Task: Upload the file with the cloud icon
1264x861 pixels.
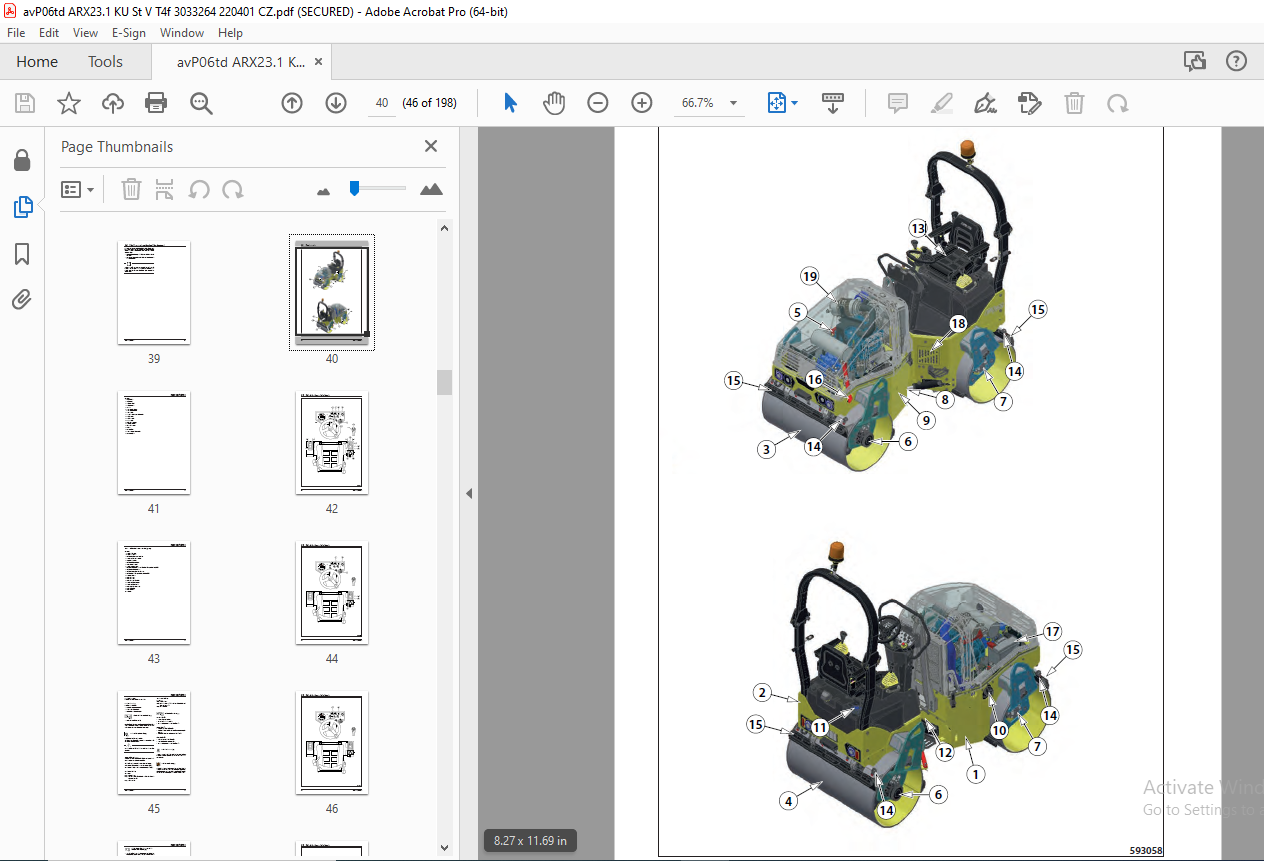Action: tap(113, 103)
